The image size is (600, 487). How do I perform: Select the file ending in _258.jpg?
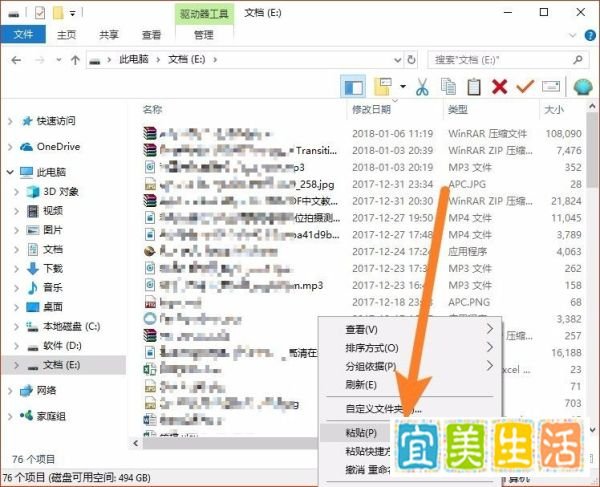(362, 184)
